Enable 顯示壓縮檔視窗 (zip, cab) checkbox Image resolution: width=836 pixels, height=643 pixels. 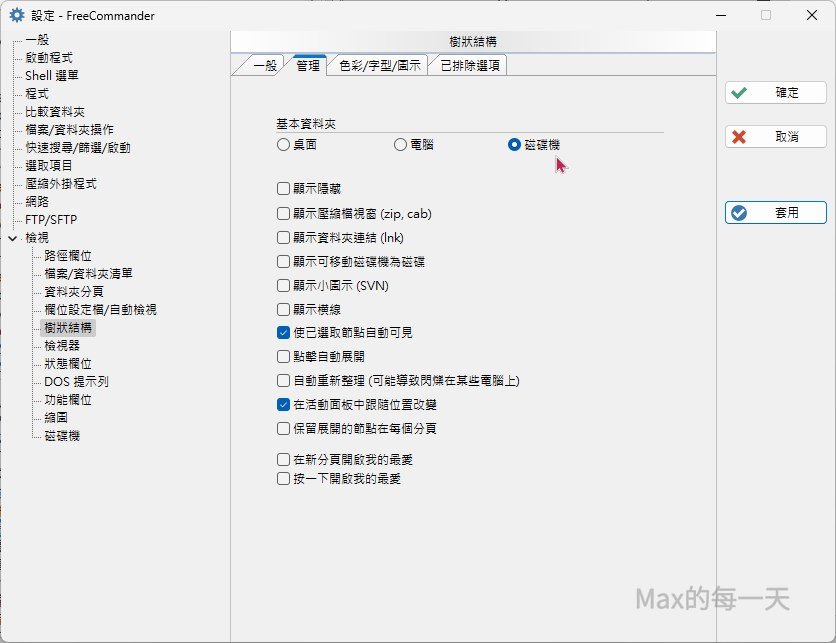[284, 214]
